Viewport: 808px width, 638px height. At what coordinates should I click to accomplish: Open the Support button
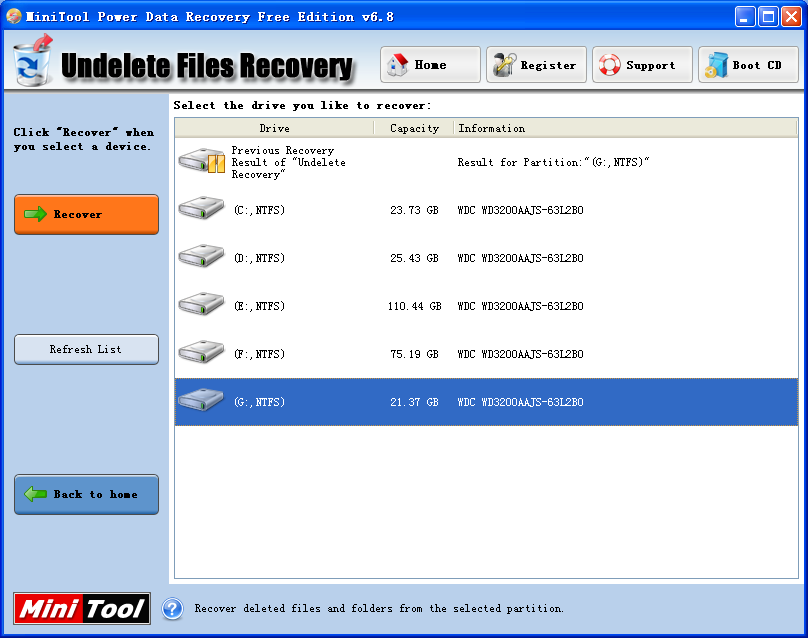(x=642, y=64)
